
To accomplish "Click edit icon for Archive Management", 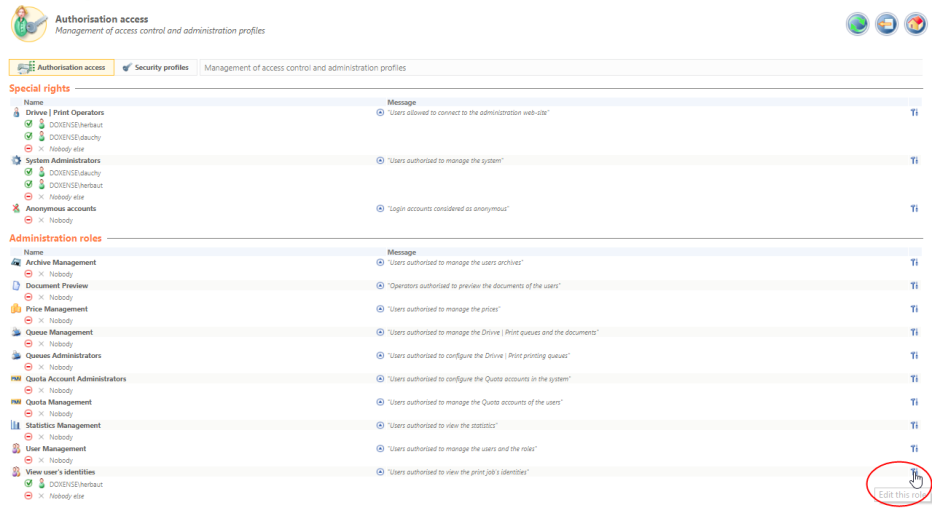I will (x=913, y=263).
